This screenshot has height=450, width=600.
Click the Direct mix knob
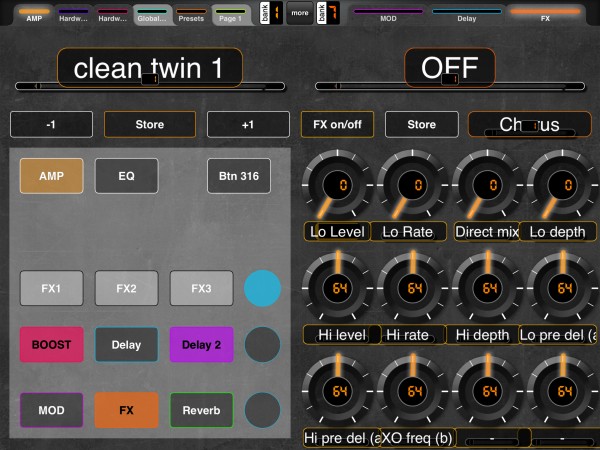click(x=488, y=185)
